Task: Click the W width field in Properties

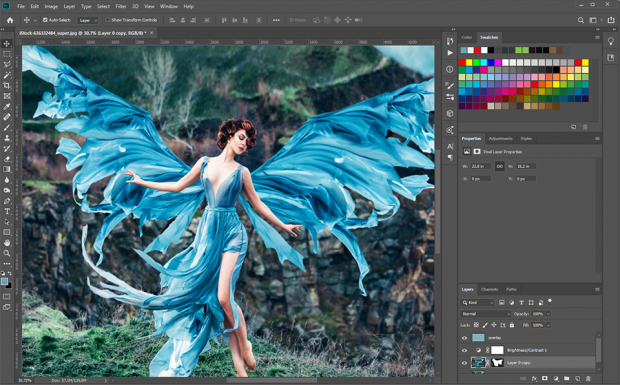Action: click(480, 166)
